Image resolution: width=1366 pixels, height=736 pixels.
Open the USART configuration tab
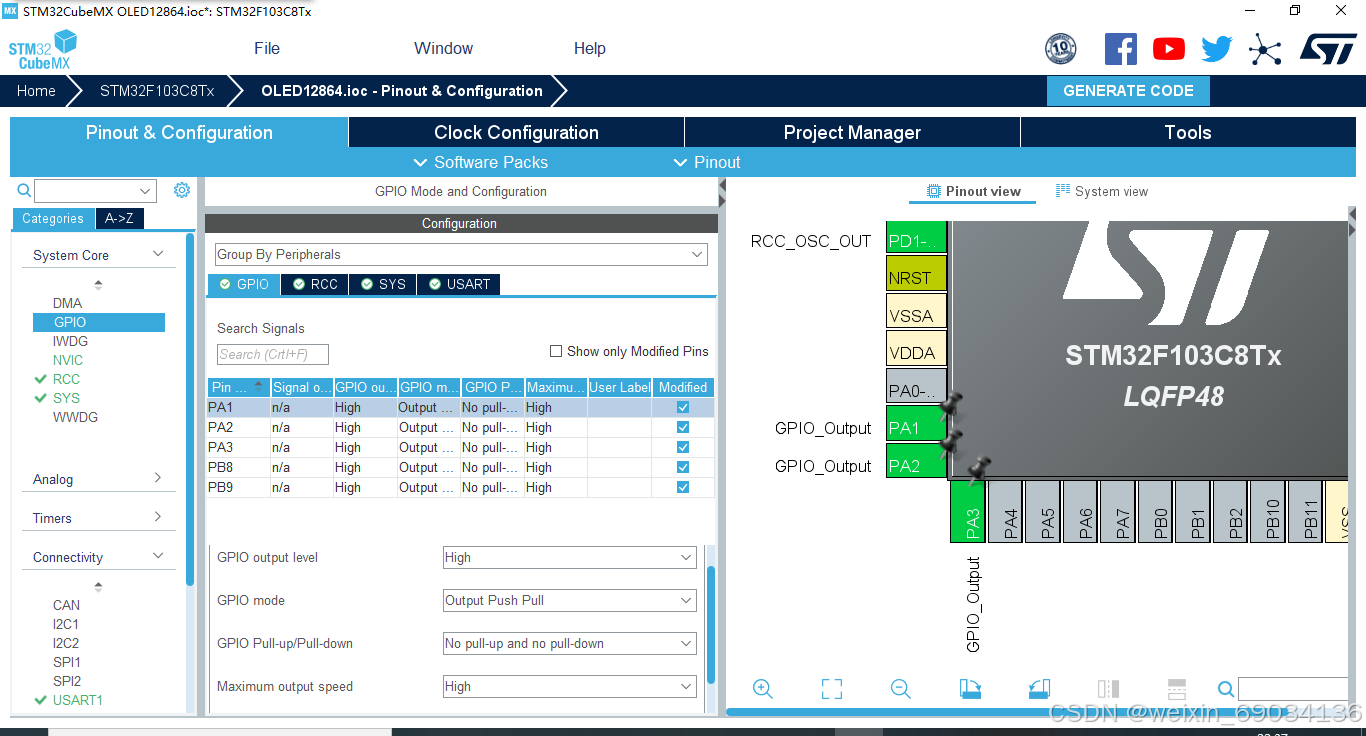pos(459,284)
